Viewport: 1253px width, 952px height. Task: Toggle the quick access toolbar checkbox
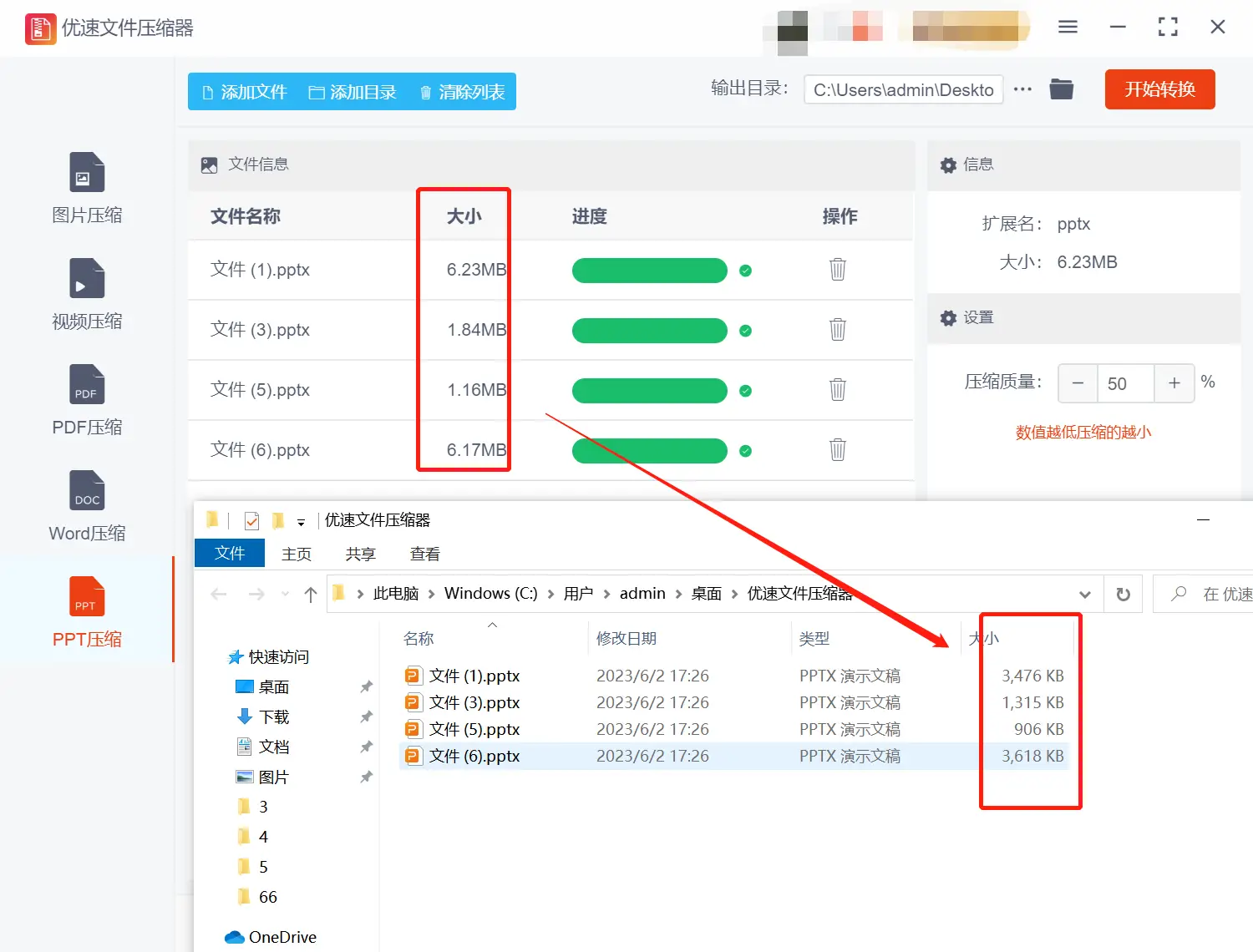pos(251,519)
